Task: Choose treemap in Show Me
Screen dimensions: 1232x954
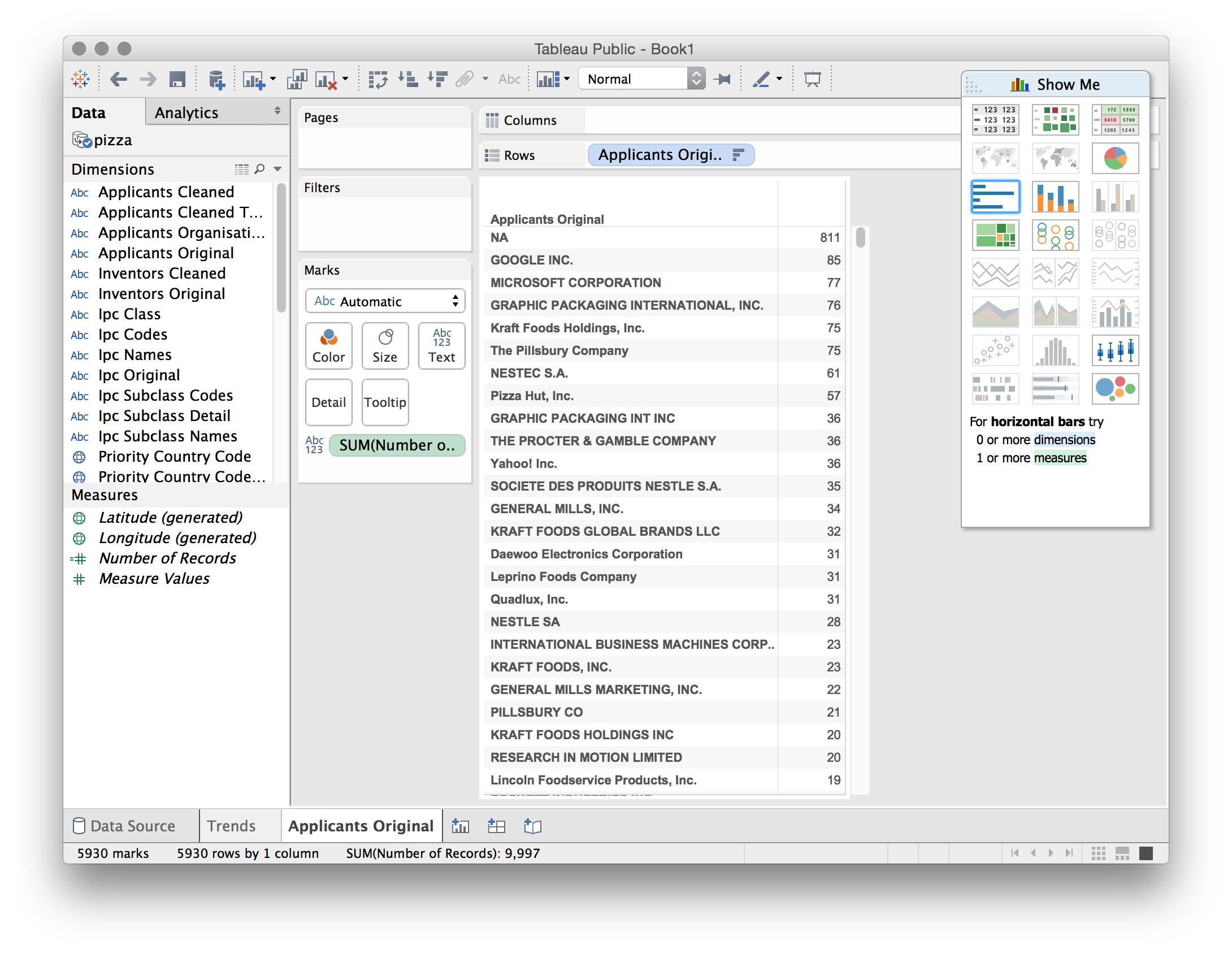Action: pyautogui.click(x=995, y=235)
